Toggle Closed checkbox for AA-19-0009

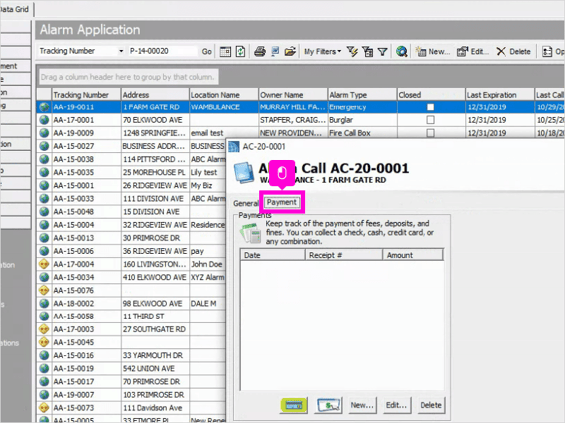pos(430,133)
